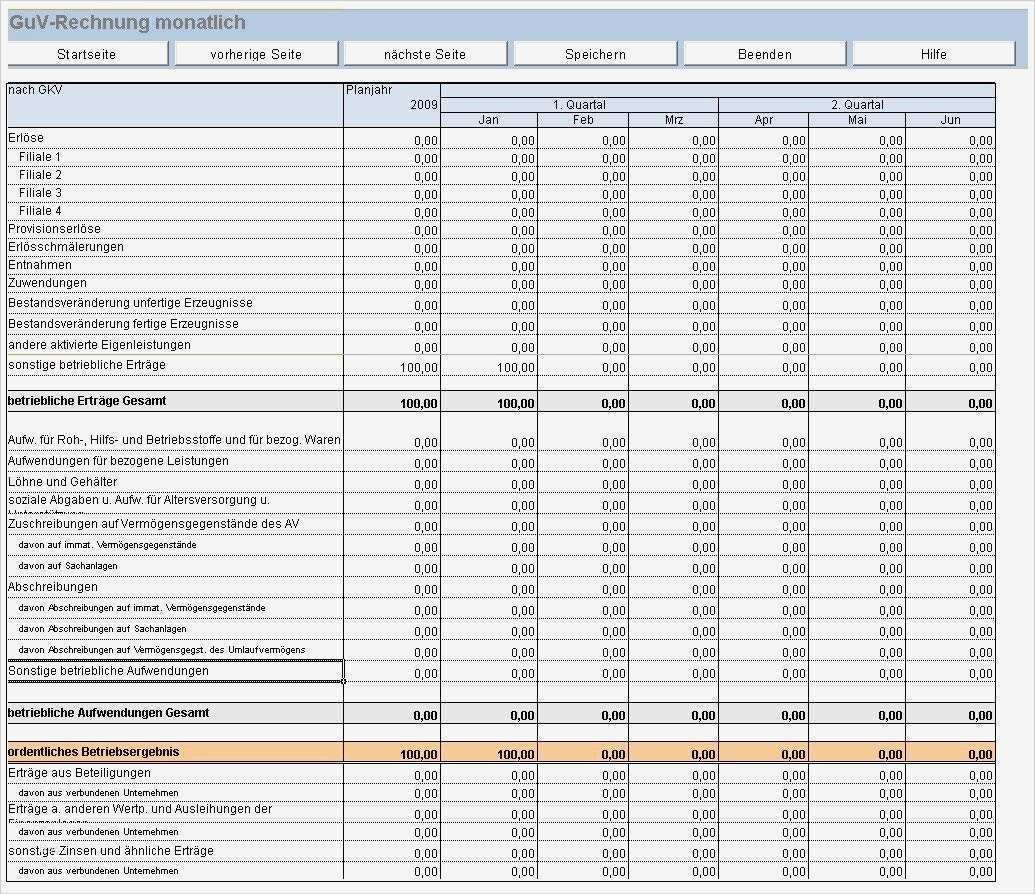Select the Erlösschmälerungen row label
Screen dimensions: 1035x894
pyautogui.click(x=65, y=247)
